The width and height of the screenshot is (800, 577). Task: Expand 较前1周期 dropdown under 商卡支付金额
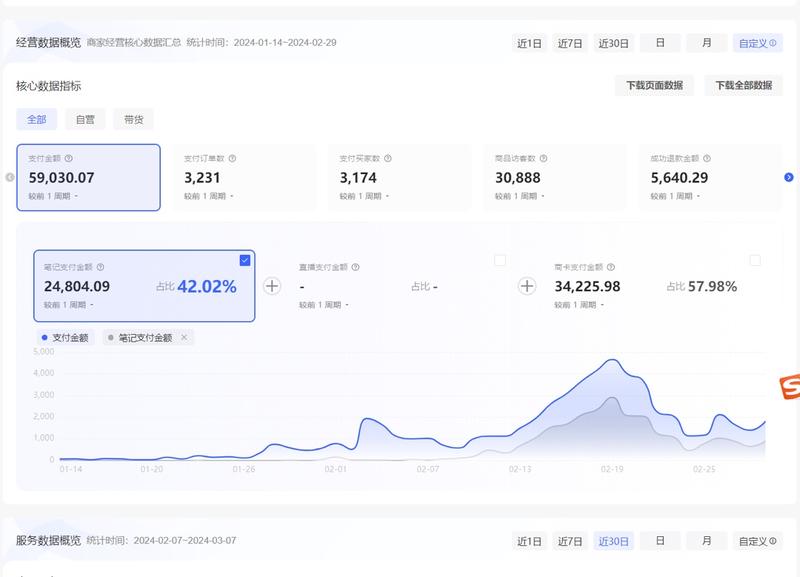579,304
